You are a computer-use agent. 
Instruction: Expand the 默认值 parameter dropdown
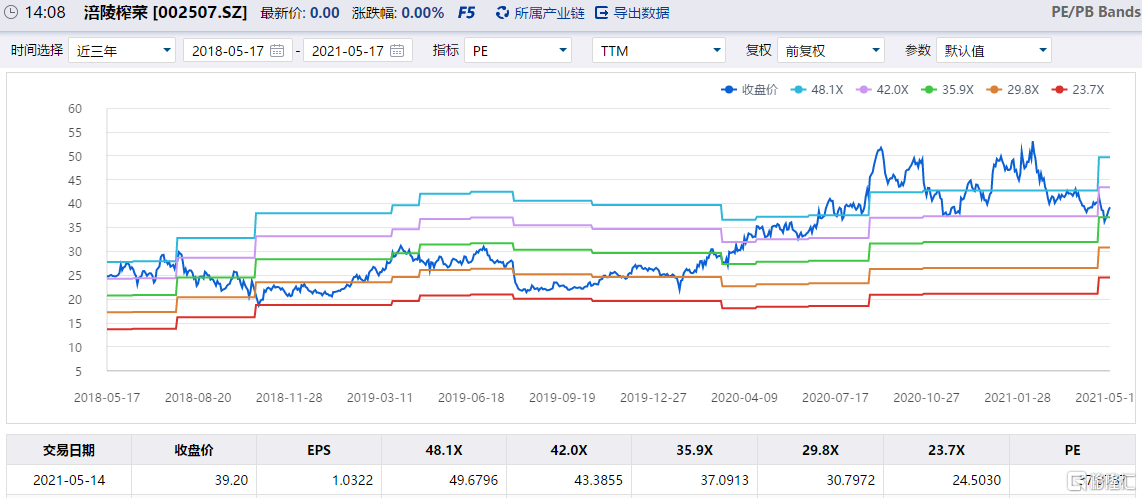point(993,50)
